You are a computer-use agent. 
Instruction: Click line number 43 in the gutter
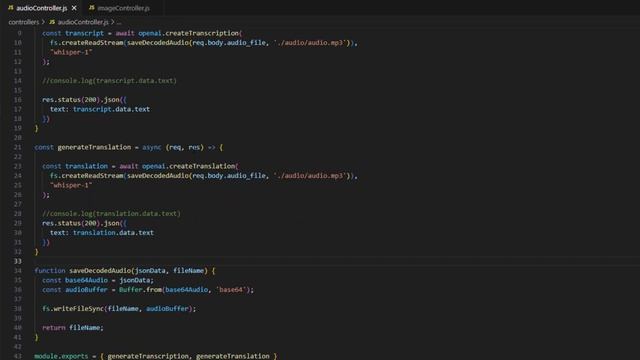(x=18, y=356)
